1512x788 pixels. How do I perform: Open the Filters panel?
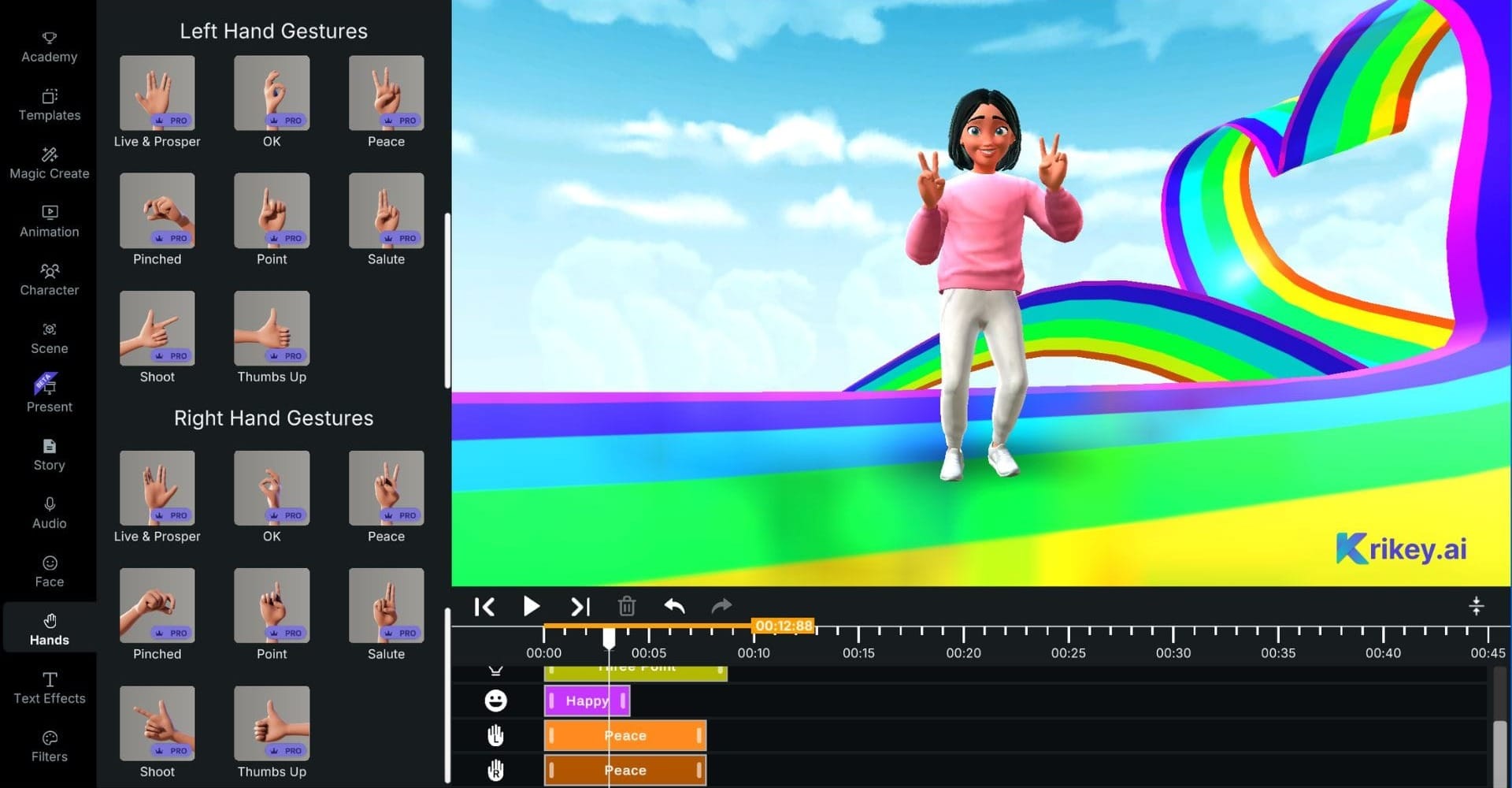pos(49,745)
